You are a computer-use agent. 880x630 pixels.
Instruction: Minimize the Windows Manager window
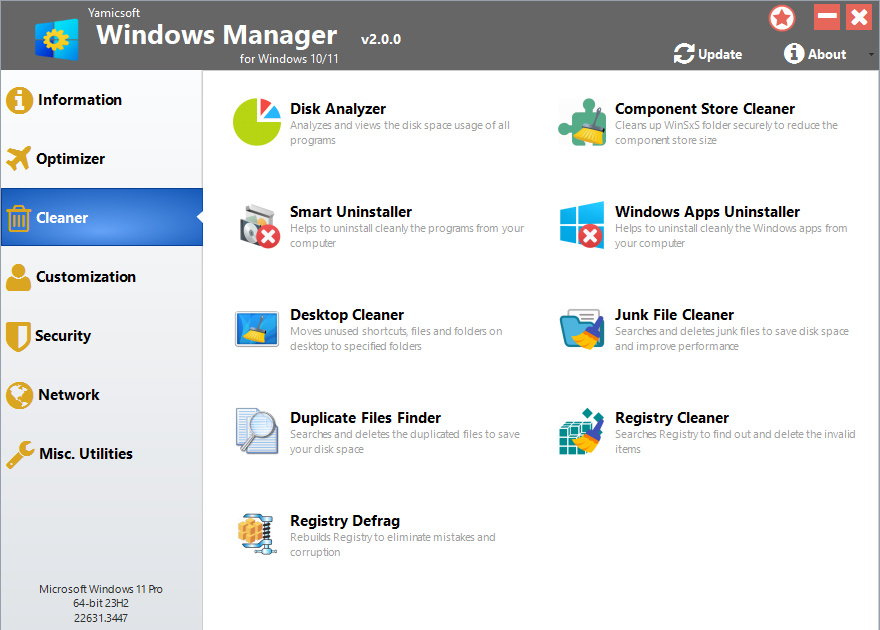(x=827, y=17)
